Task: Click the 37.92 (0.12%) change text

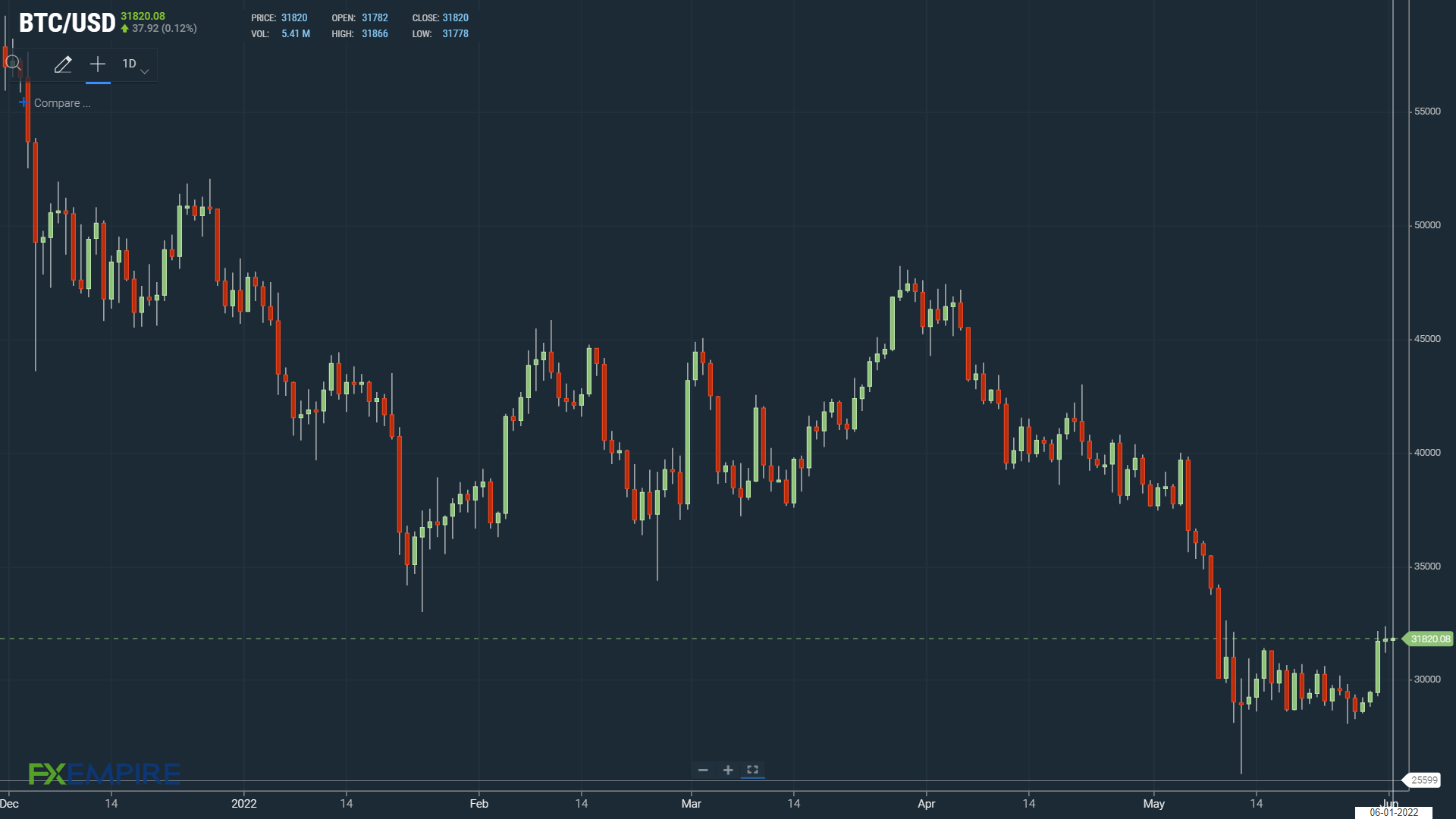Action: click(x=164, y=29)
